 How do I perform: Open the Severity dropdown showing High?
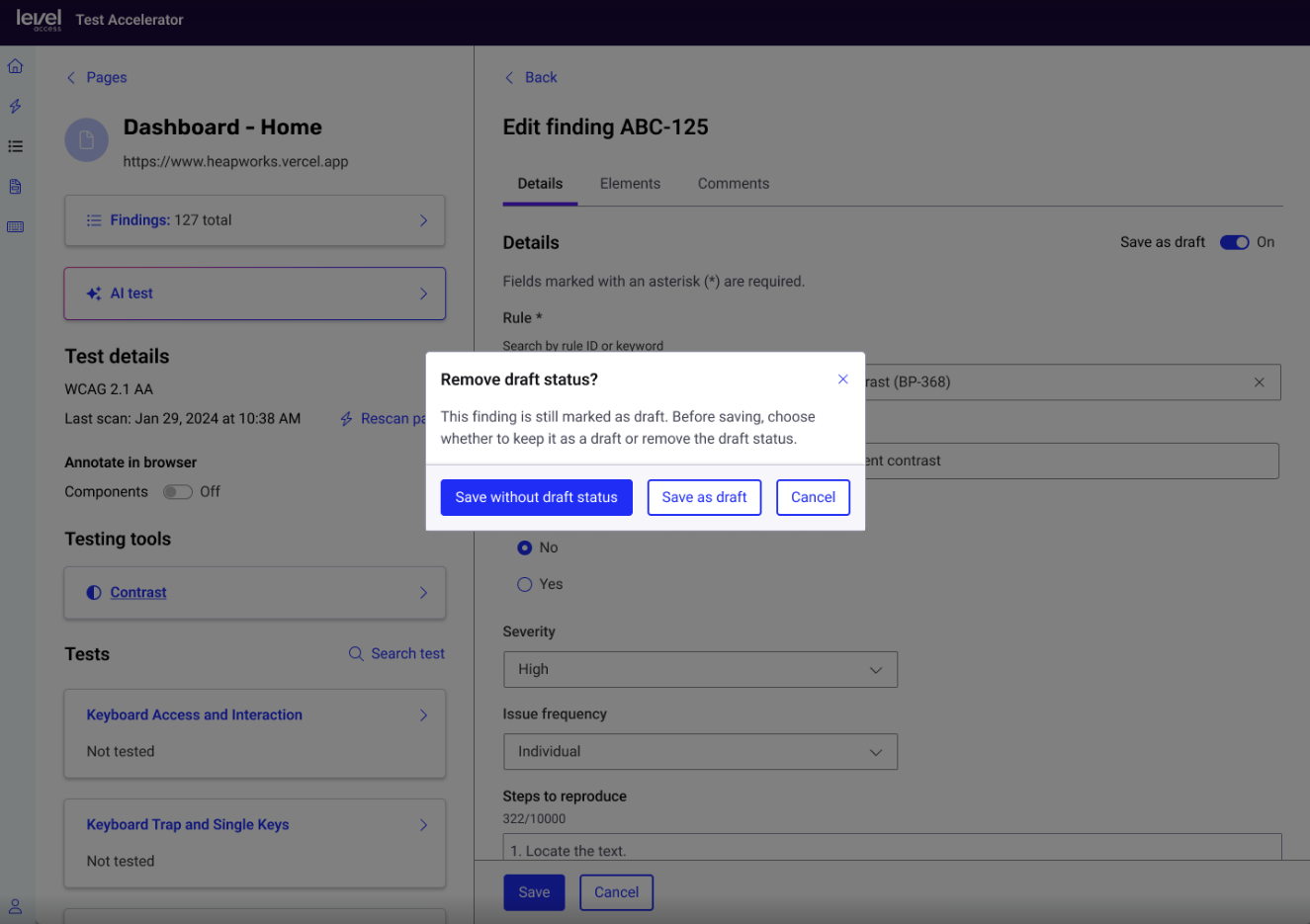700,669
